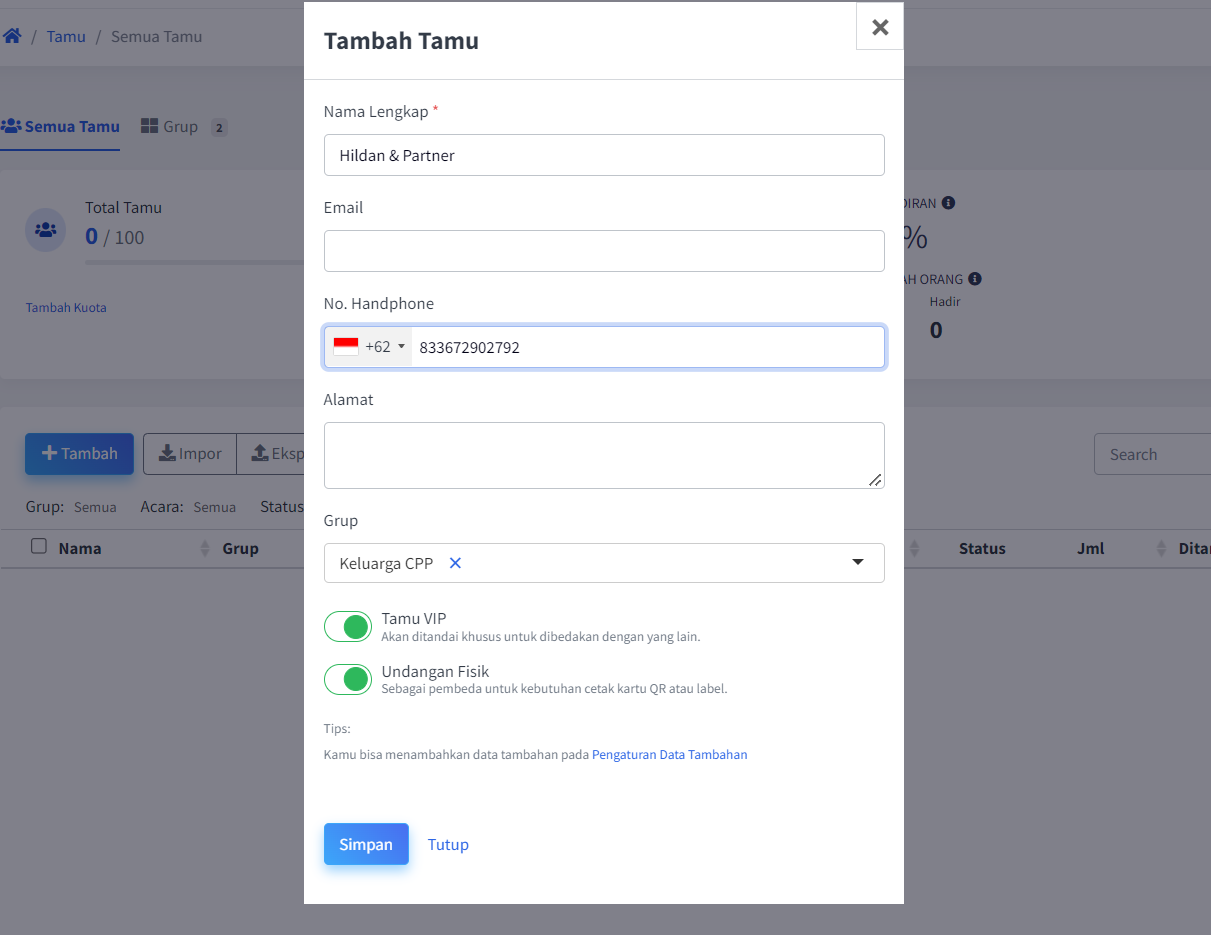Save guest with the Simpan button
1211x935 pixels.
point(366,844)
